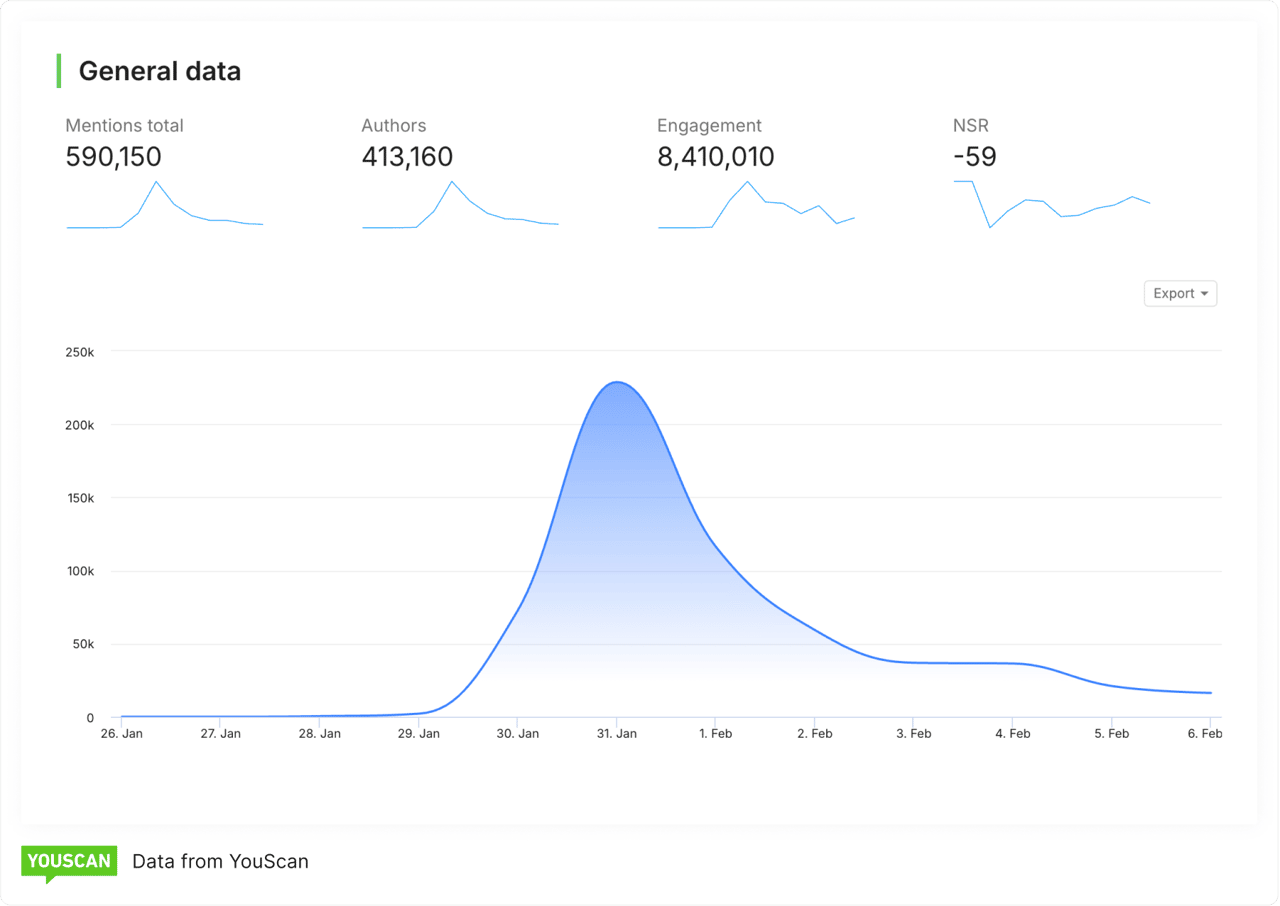Click the 26. Jan x-axis label

click(122, 734)
